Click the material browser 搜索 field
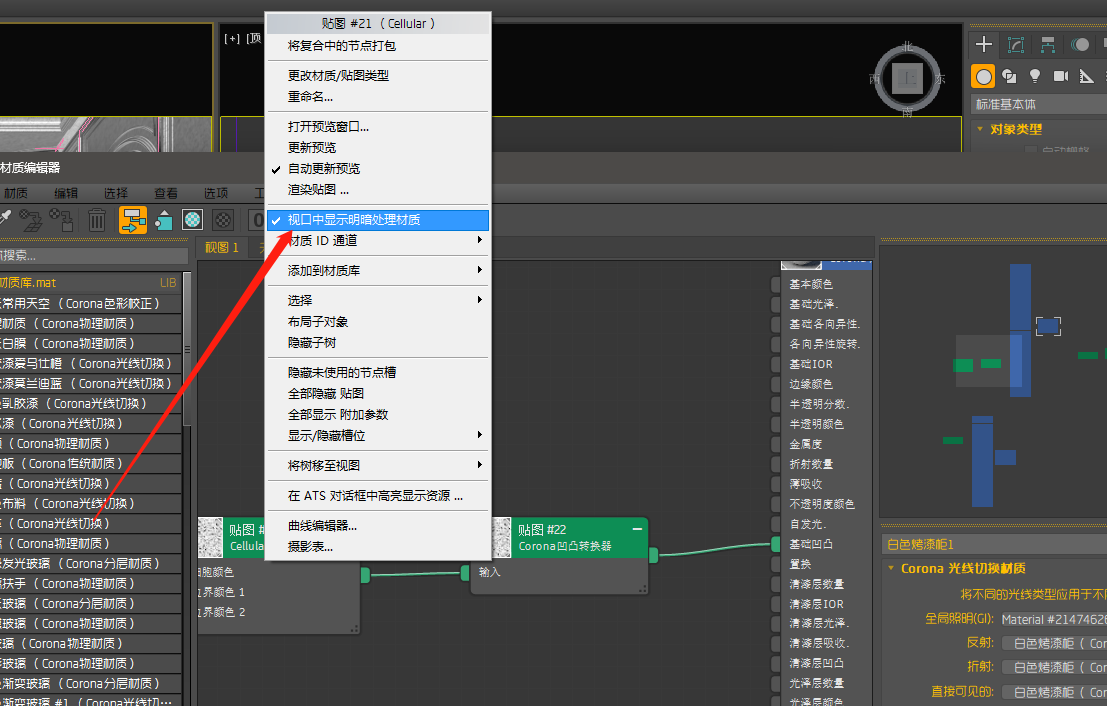Viewport: 1107px width, 706px height. coord(93,255)
